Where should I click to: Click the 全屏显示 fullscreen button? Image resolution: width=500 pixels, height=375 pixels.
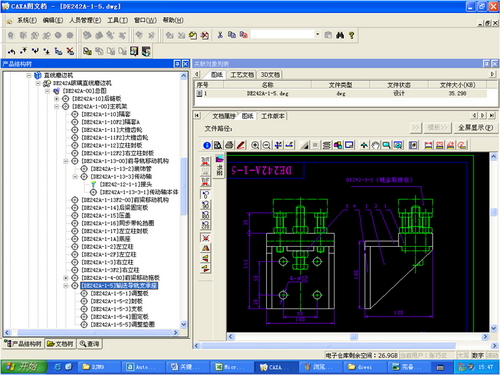[475, 128]
